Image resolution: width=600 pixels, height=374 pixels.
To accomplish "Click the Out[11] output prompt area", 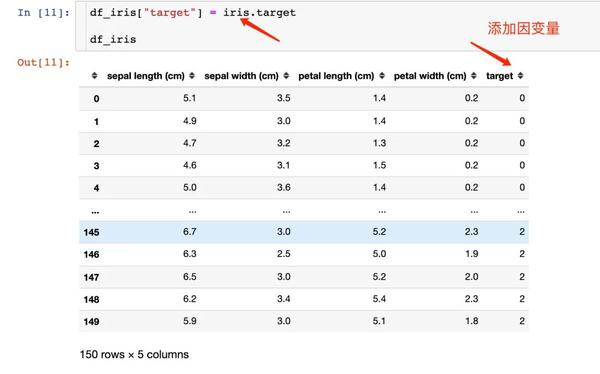I will [43, 62].
